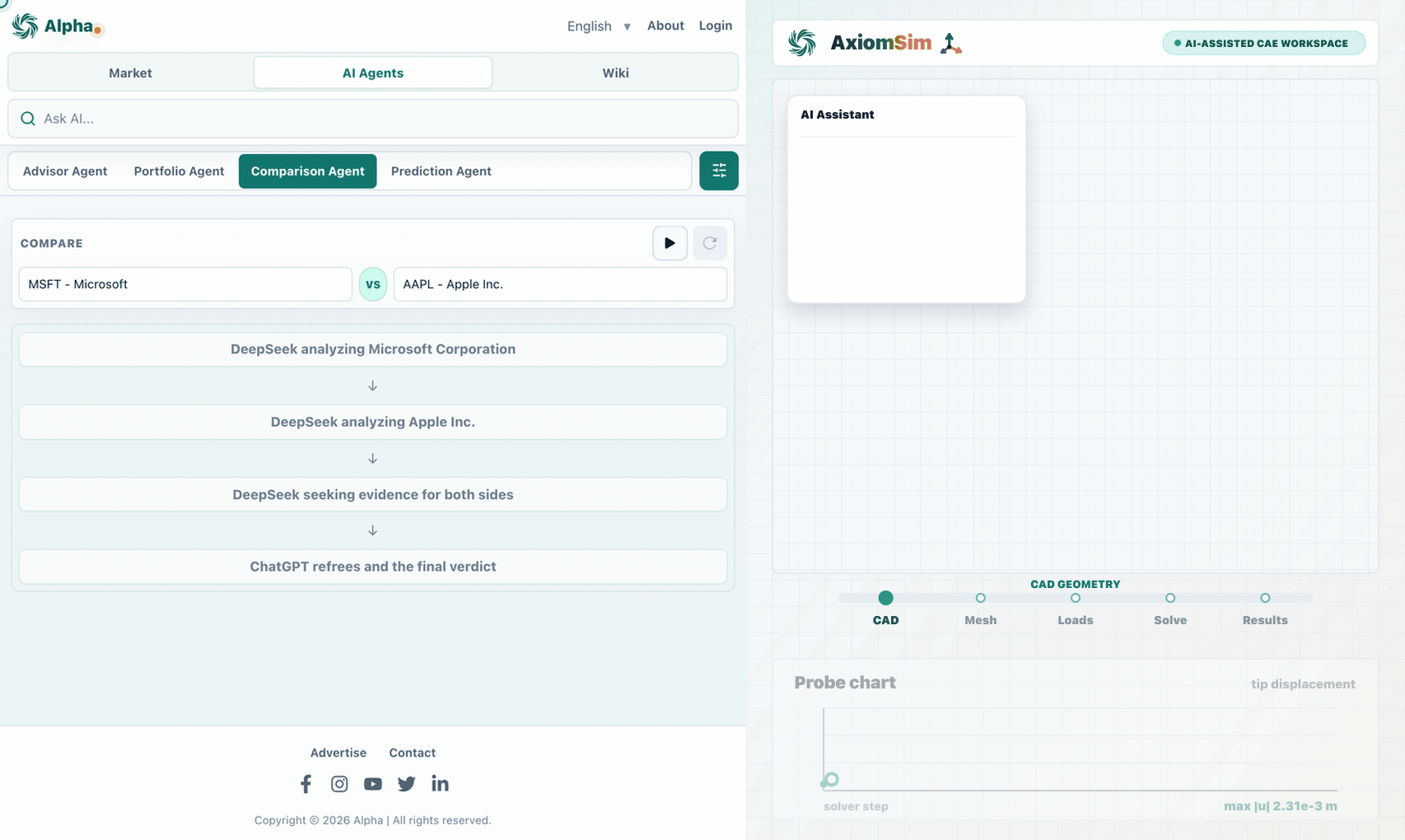Click the AAPL - Apple Inc. input field
The image size is (1405, 840).
pyautogui.click(x=560, y=284)
